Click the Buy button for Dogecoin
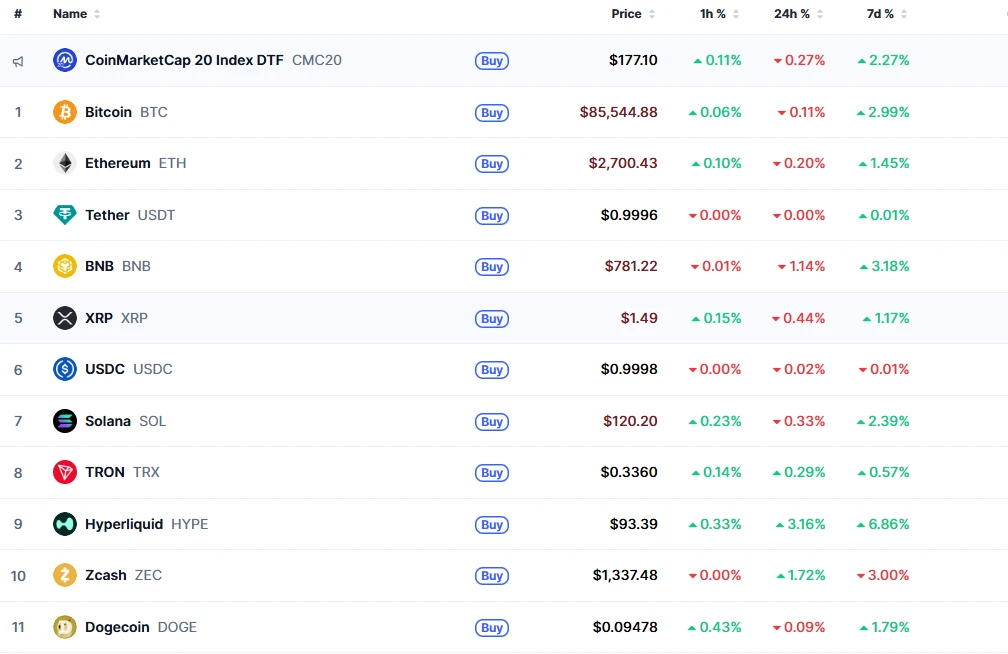The width and height of the screenshot is (1008, 654). pos(492,628)
